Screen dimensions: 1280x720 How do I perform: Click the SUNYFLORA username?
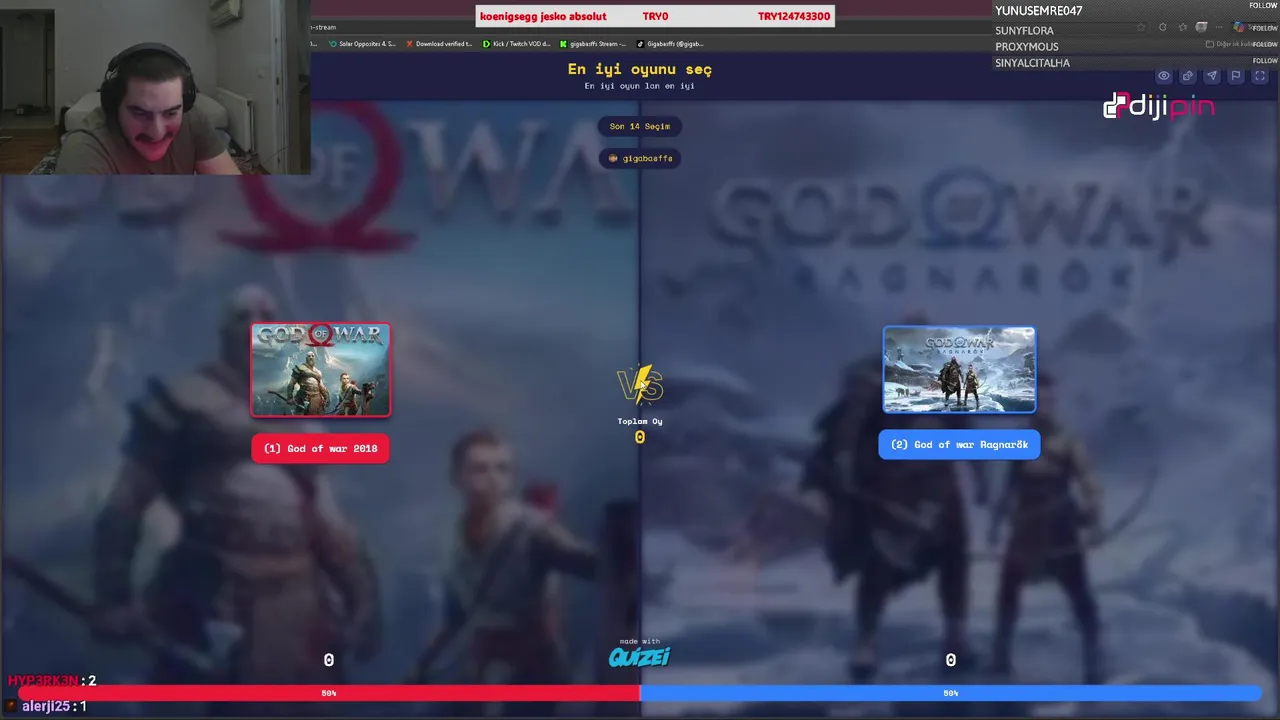tap(1024, 31)
